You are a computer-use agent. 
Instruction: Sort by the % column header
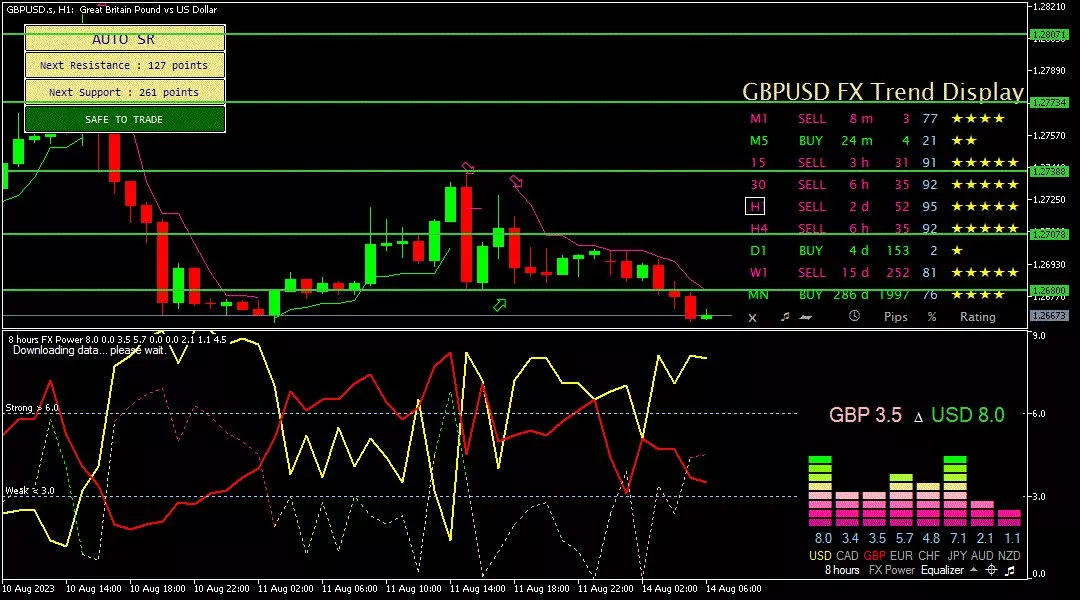click(x=932, y=317)
